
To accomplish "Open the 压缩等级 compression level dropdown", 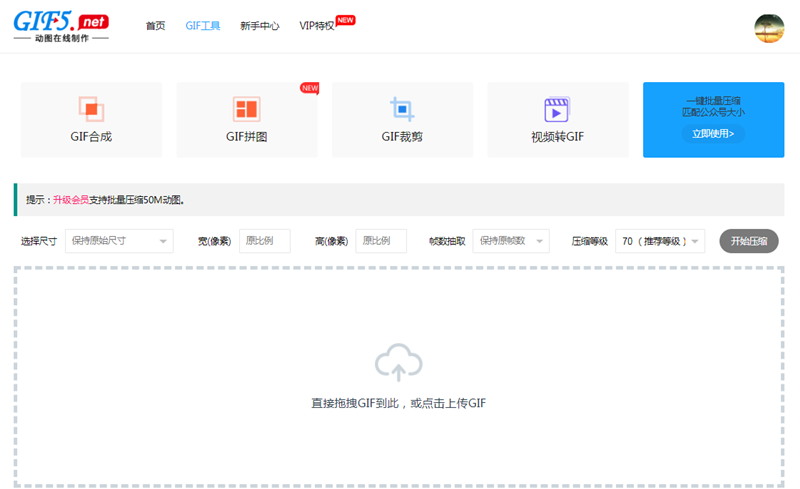I will 660,241.
